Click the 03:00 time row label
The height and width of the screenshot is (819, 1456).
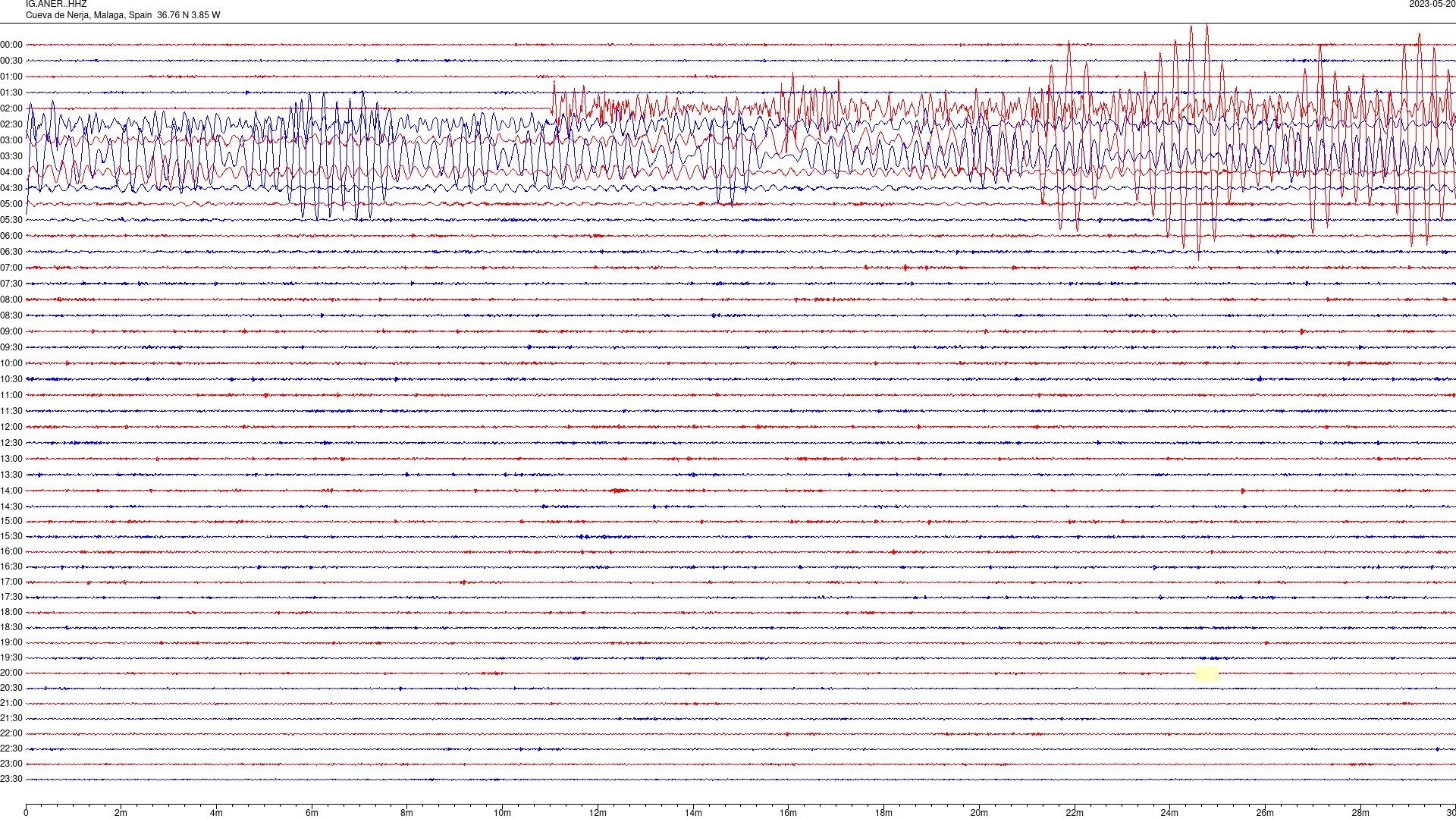pyautogui.click(x=11, y=140)
